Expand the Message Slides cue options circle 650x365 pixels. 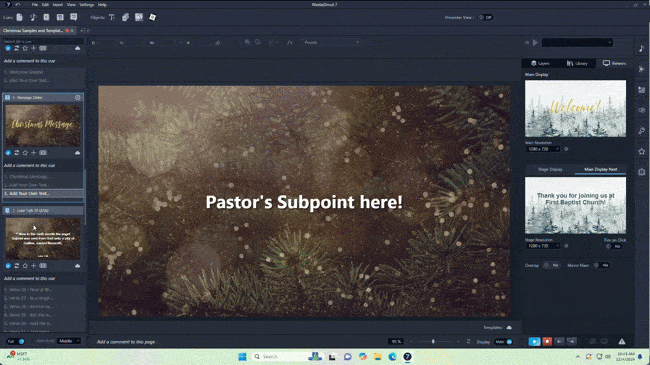click(78, 97)
